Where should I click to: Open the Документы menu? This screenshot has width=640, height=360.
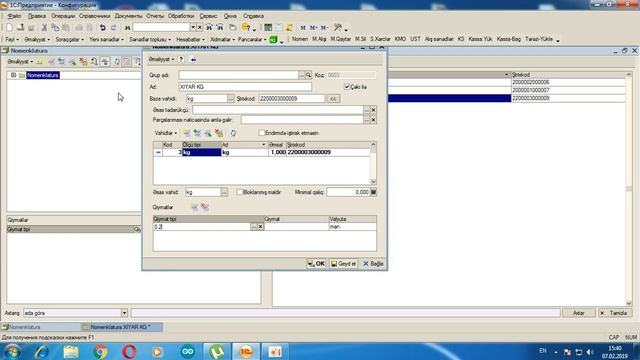[x=128, y=16]
